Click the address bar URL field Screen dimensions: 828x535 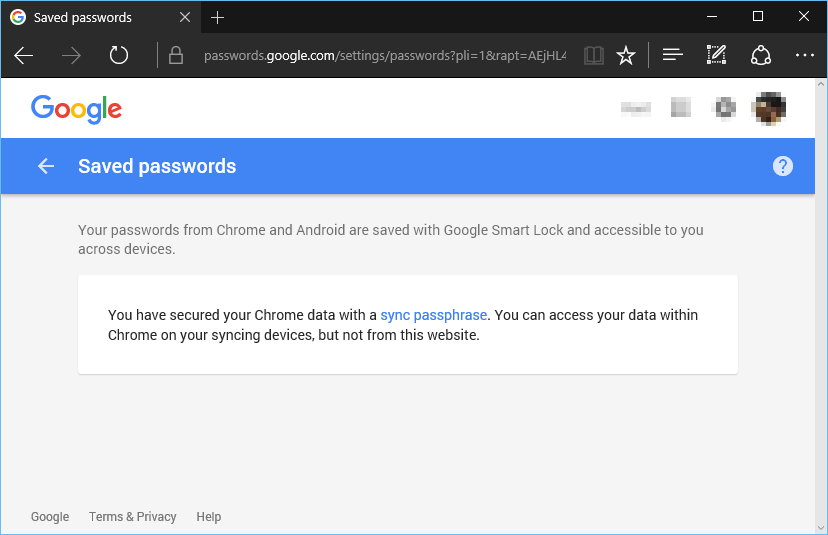pyautogui.click(x=385, y=55)
